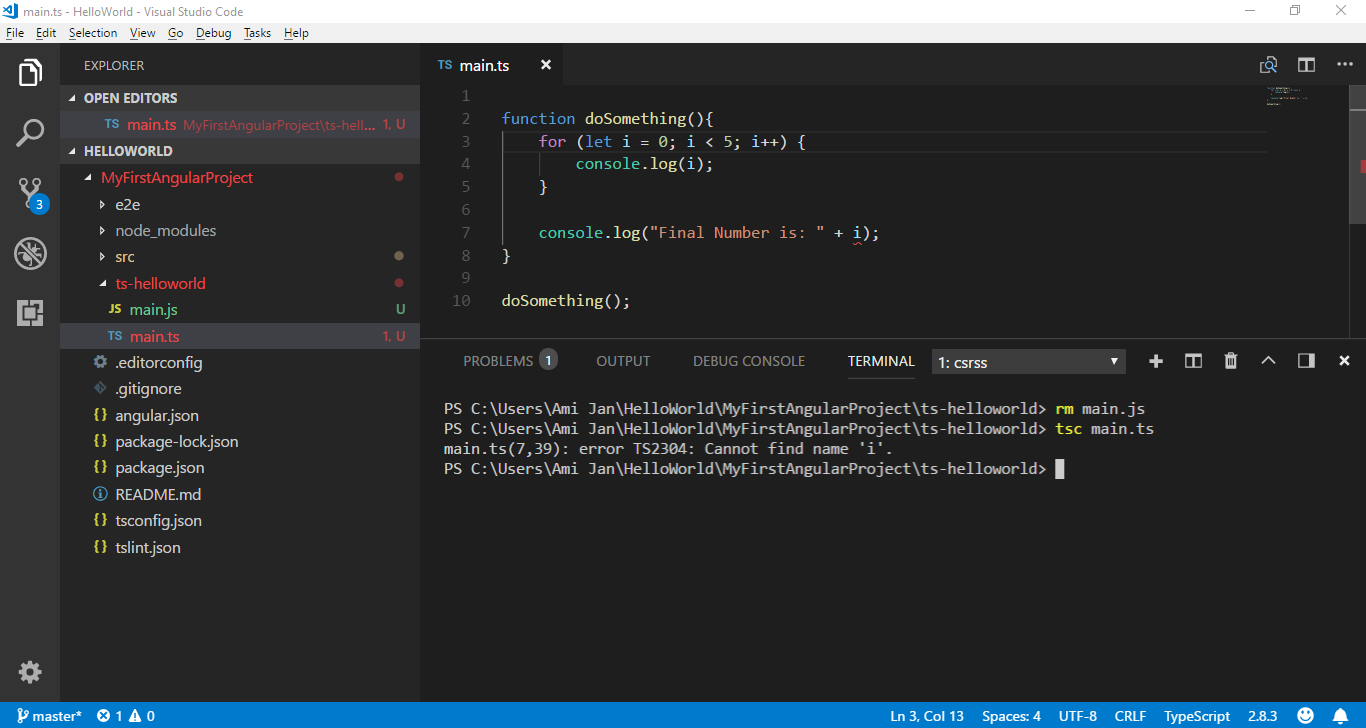Change encoding via UTF-8 status item
This screenshot has width=1366, height=728.
point(1078,716)
